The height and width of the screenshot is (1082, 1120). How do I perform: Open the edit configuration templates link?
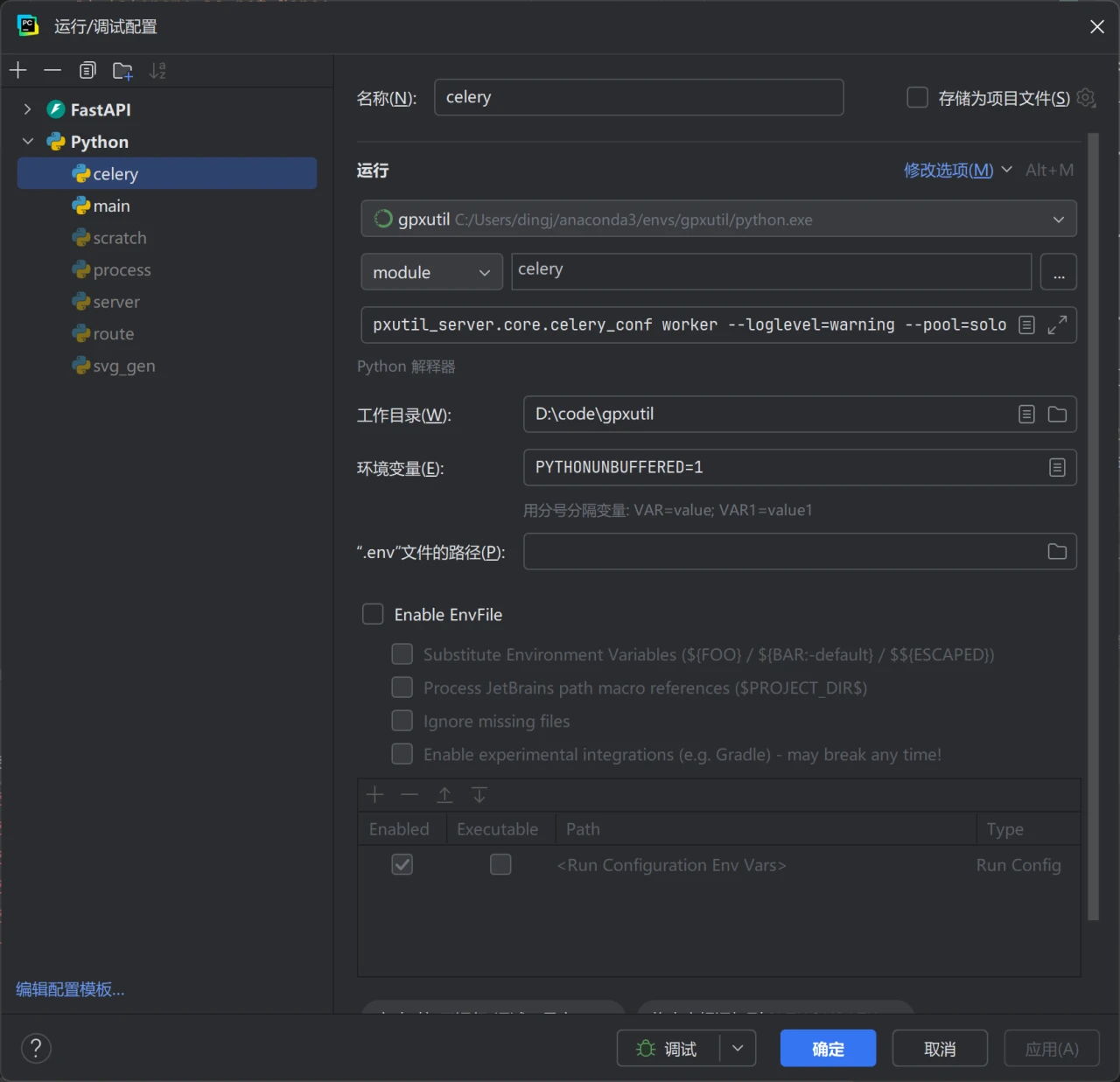(70, 989)
